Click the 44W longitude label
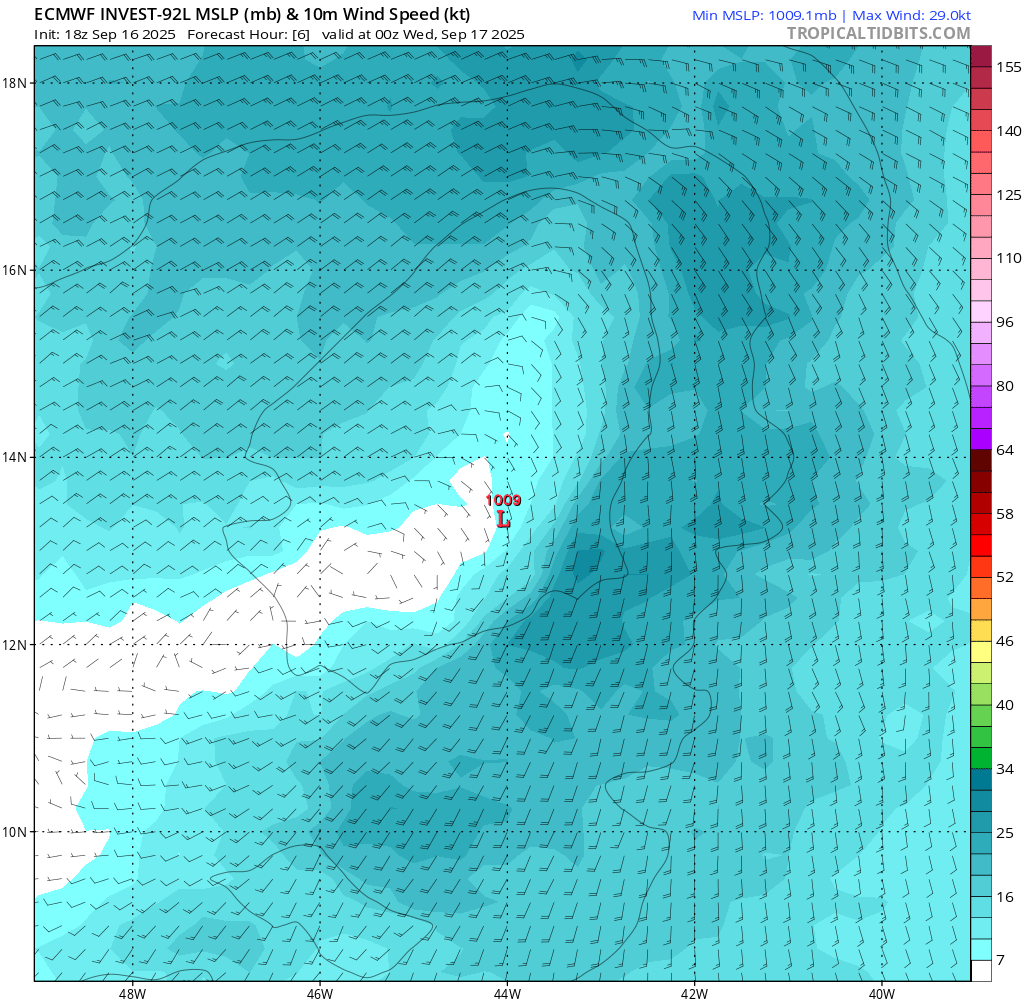 coord(507,994)
